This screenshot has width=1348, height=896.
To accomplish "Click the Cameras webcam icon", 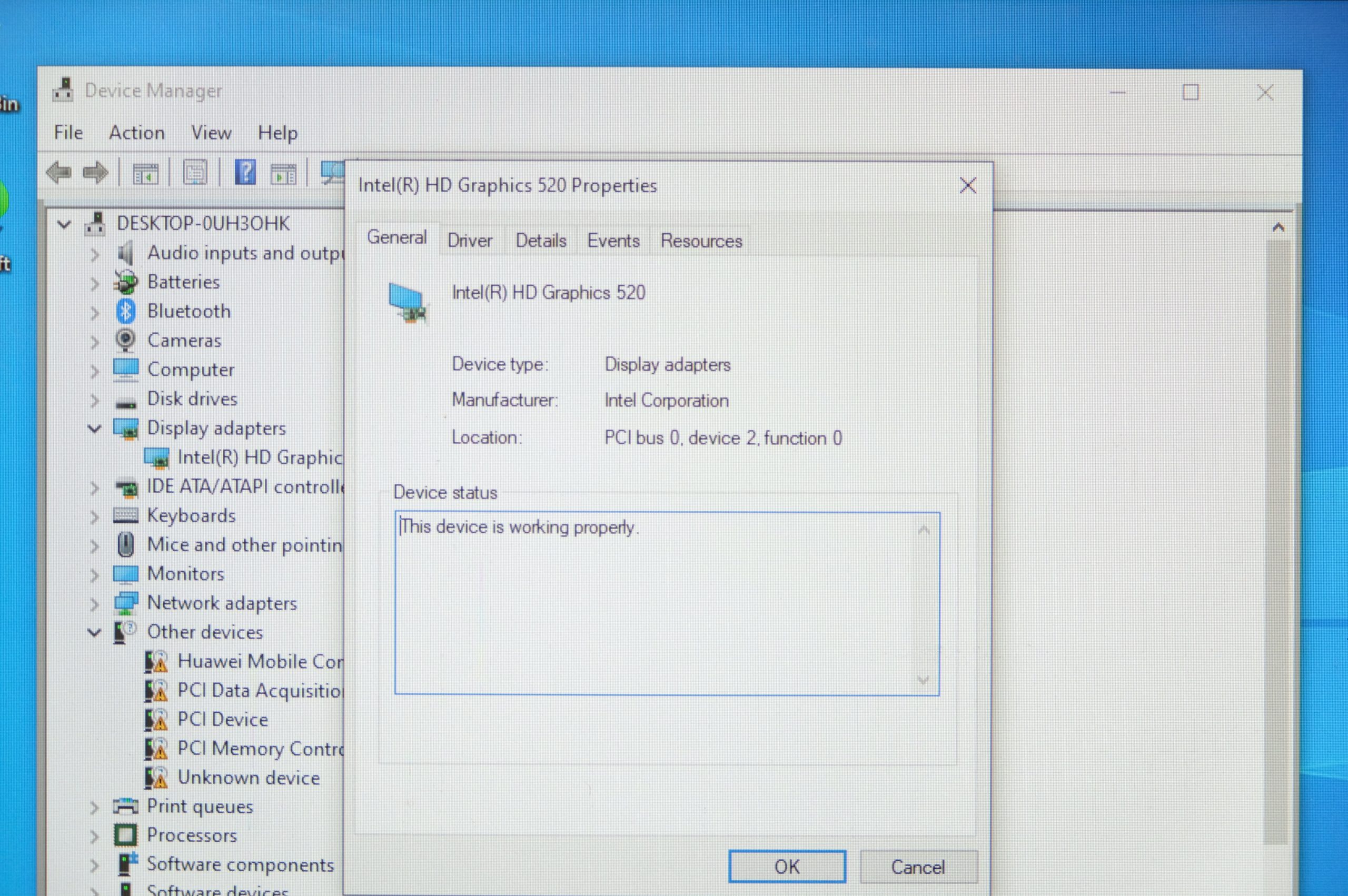I will point(125,340).
